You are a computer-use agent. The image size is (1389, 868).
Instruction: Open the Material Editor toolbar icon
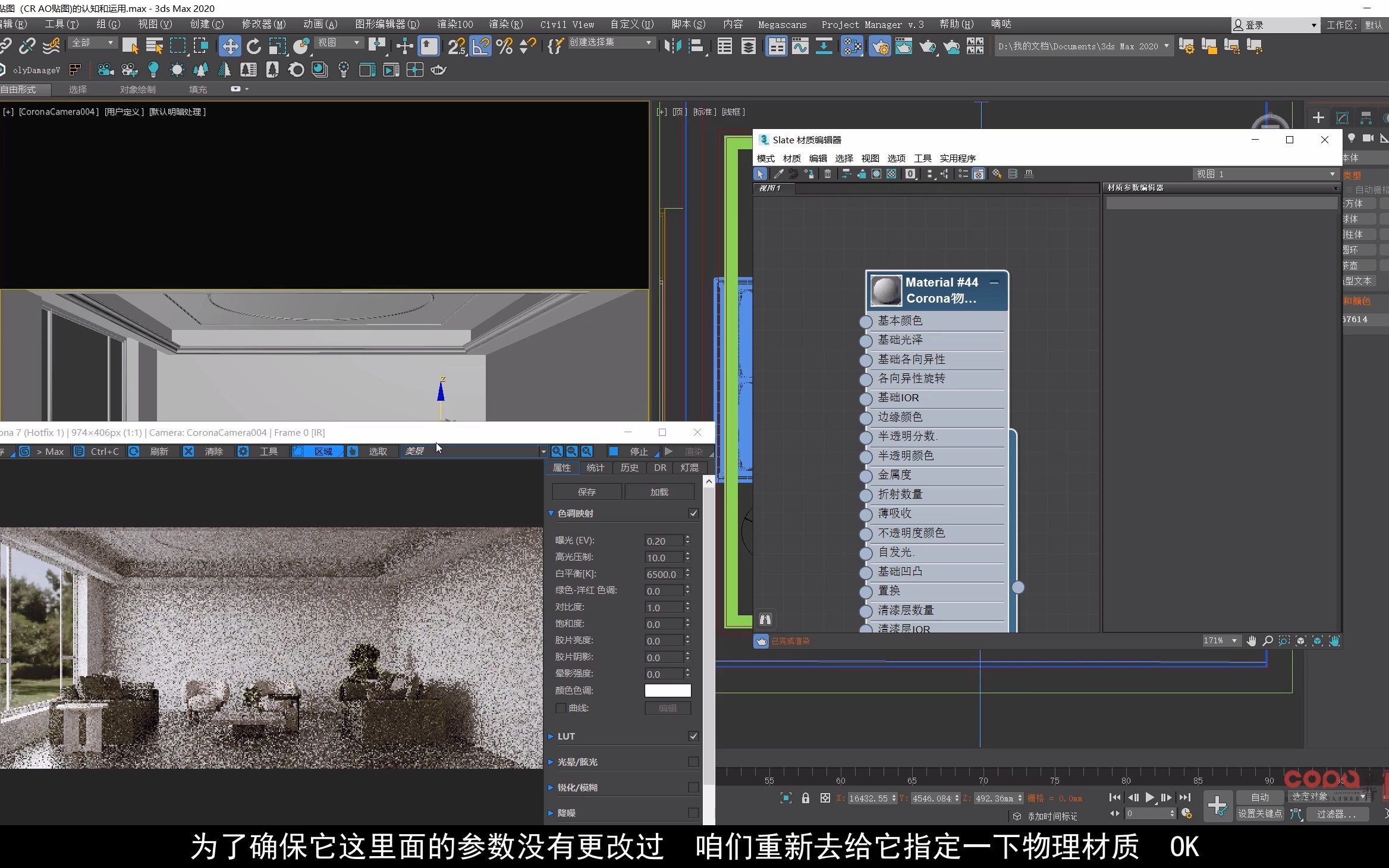pyautogui.click(x=852, y=46)
